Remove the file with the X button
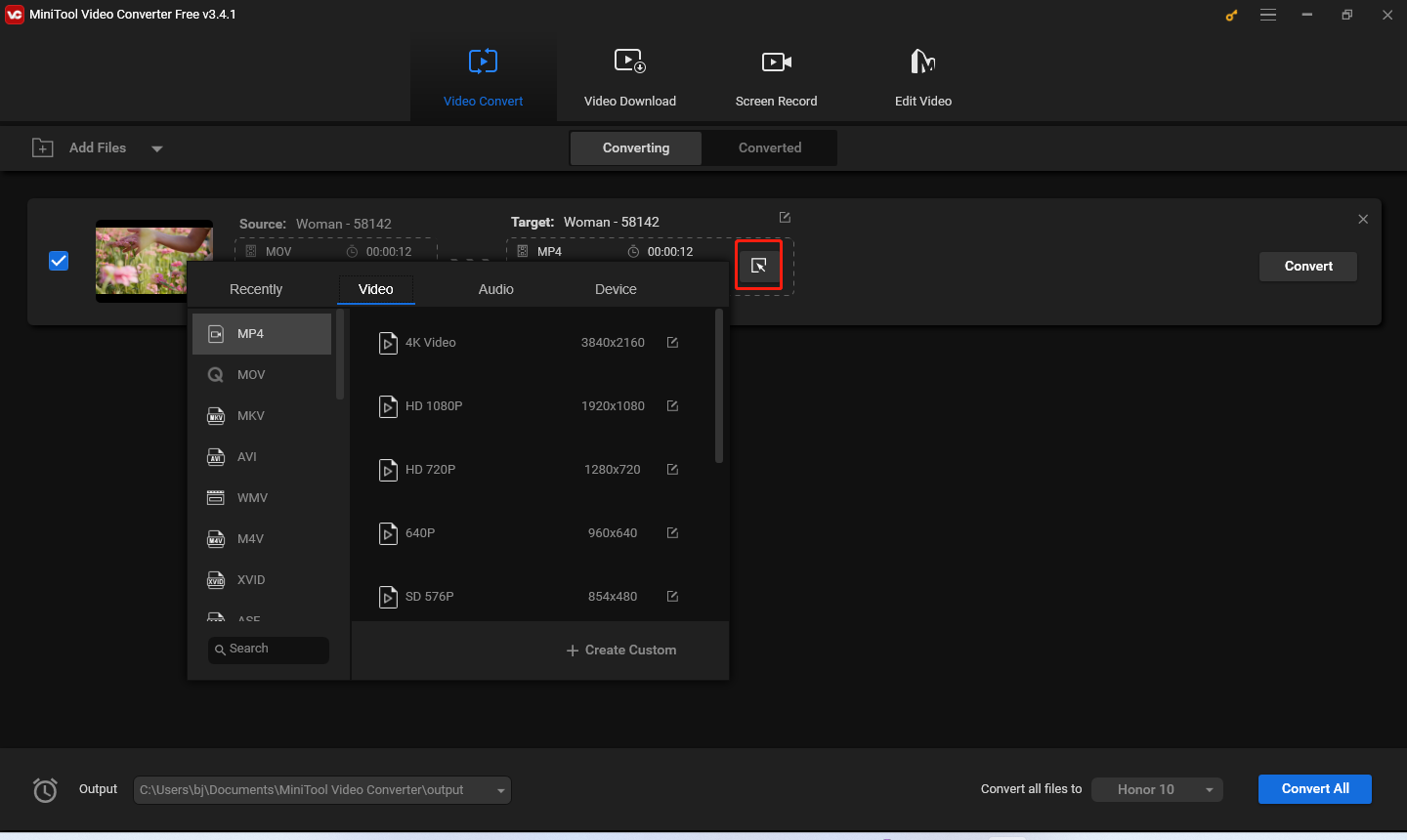Screen dimensions: 1407x840 pyautogui.click(x=1363, y=219)
